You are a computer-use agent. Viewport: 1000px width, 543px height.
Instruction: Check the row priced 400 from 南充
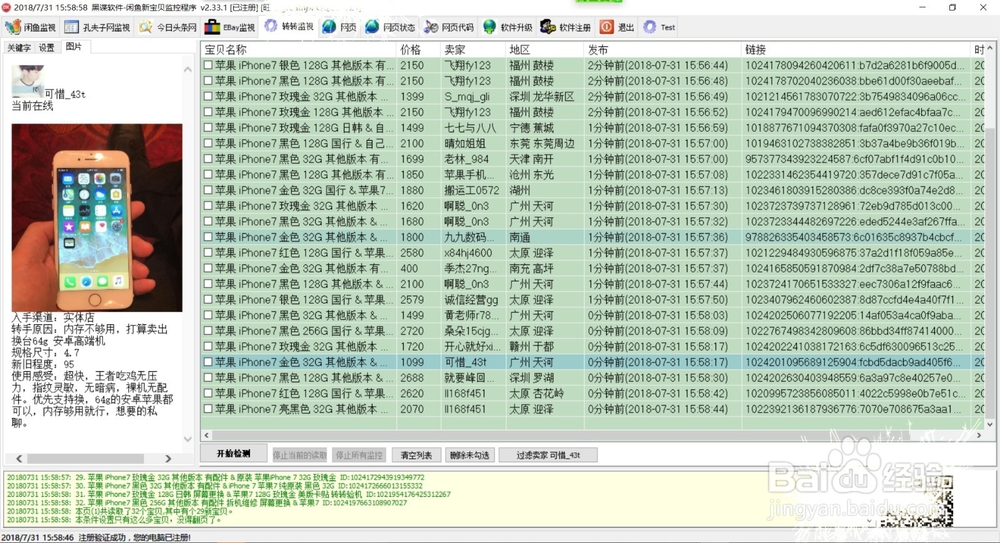(208, 269)
